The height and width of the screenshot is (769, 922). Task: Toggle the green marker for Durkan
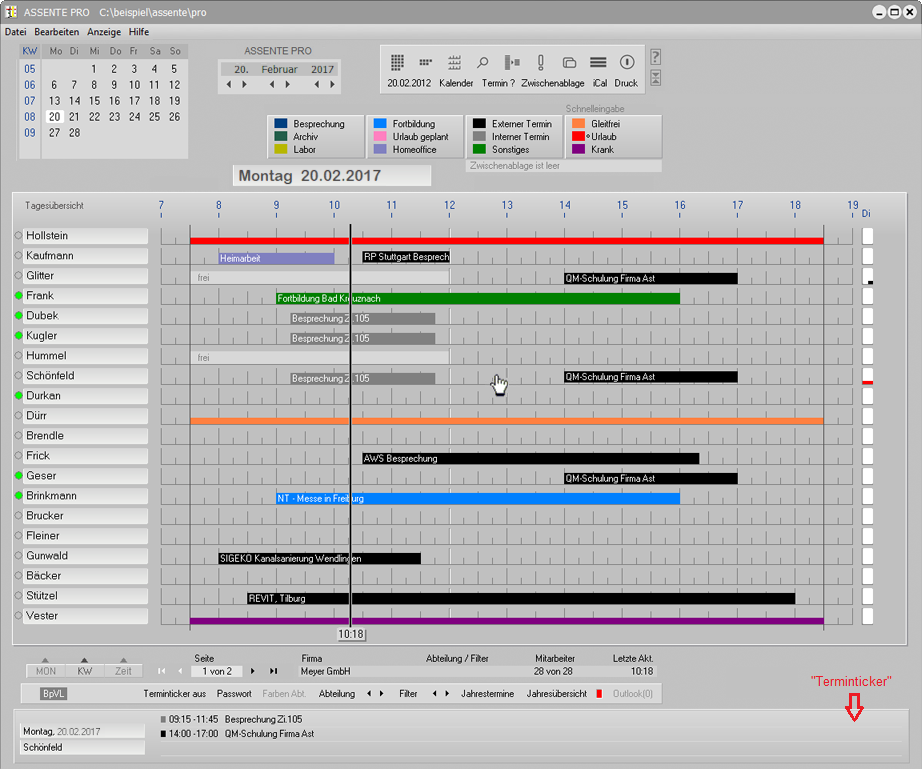18,396
